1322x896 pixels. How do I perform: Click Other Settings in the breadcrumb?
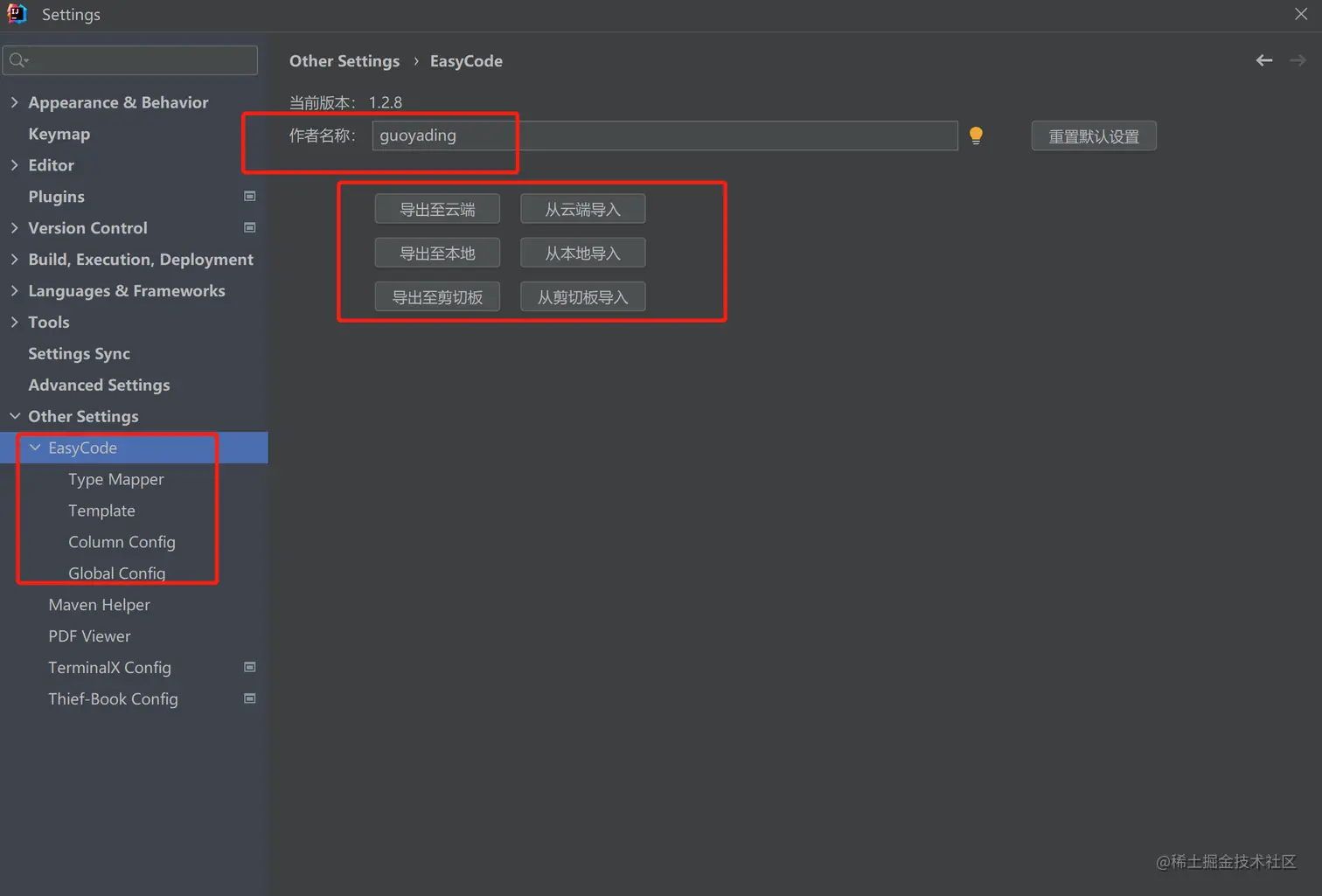(344, 61)
